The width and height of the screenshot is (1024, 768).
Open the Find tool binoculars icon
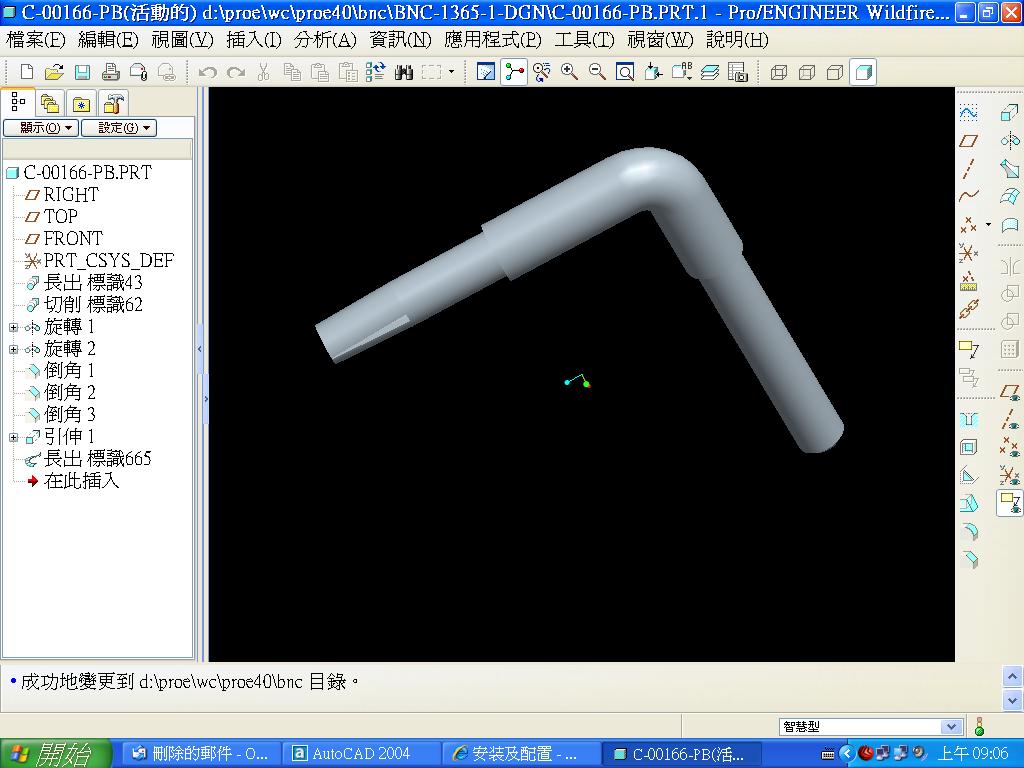click(404, 72)
